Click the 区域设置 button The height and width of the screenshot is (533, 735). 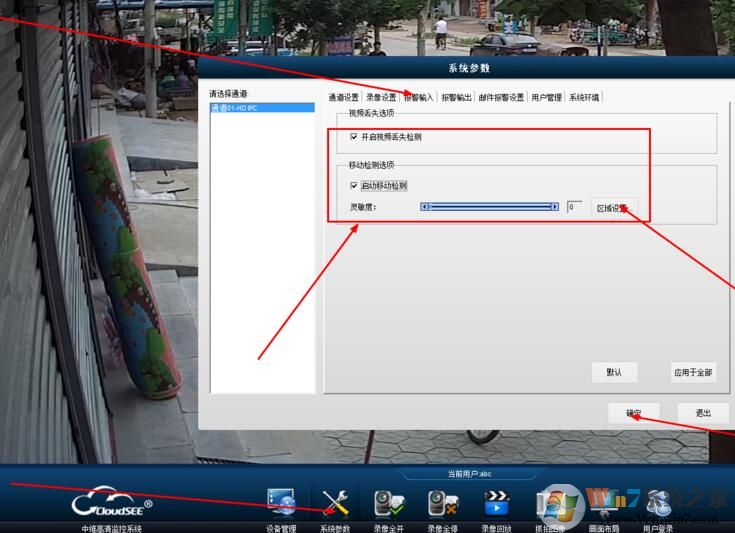[x=613, y=207]
